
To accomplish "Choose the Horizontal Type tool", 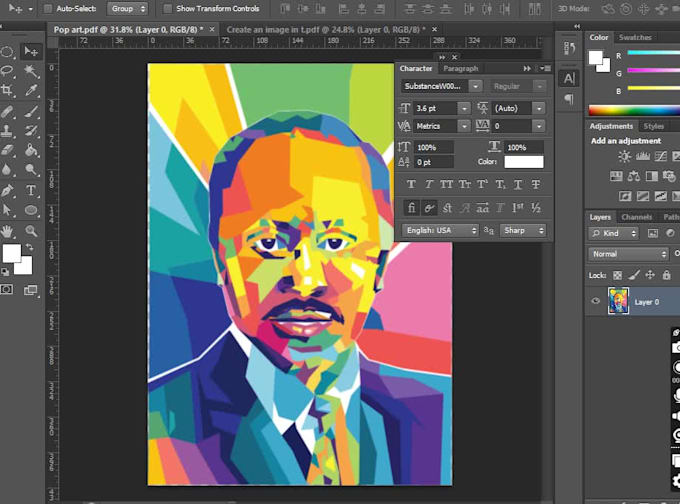I will pyautogui.click(x=31, y=190).
